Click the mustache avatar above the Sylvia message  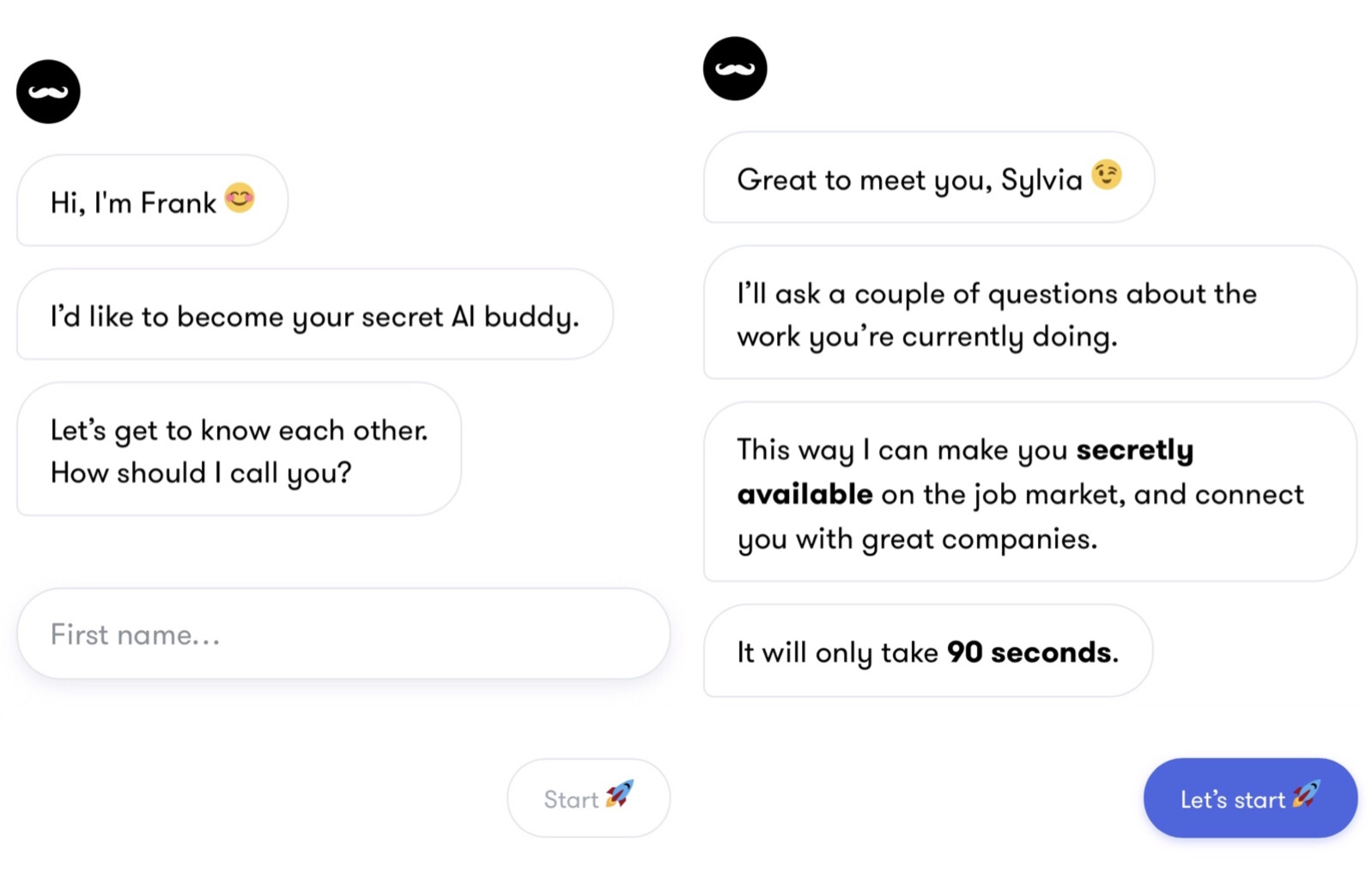tap(735, 69)
